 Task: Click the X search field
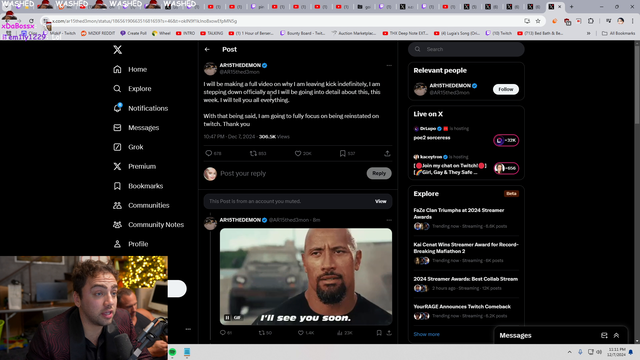(x=466, y=49)
